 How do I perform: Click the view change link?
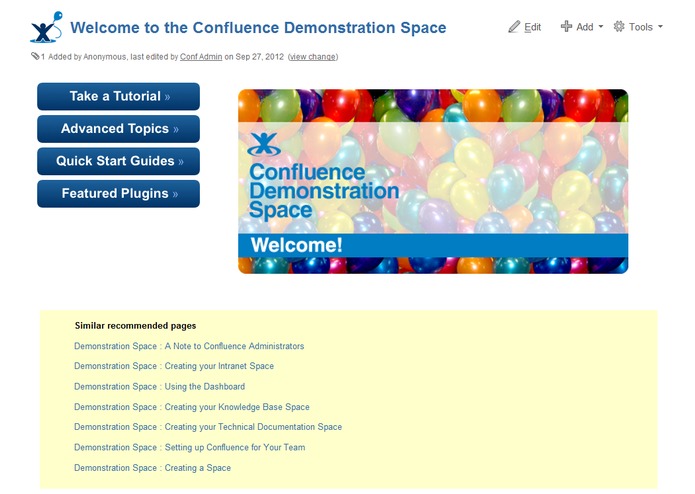pos(313,57)
